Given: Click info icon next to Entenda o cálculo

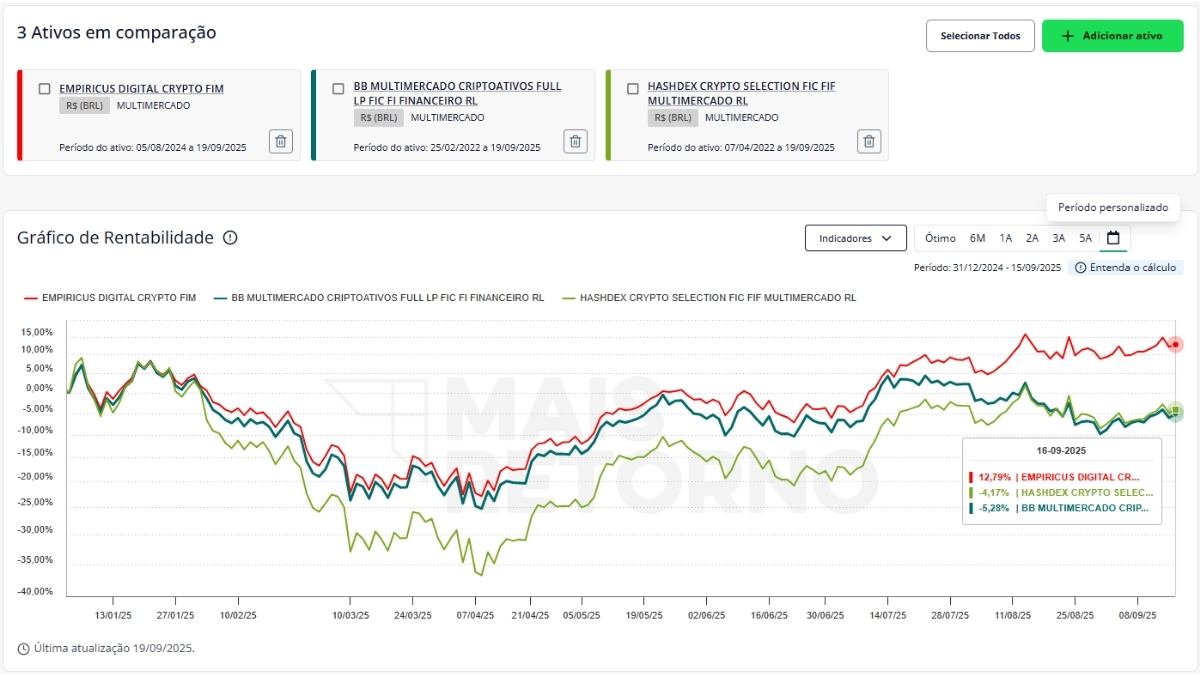Looking at the screenshot, I should 1081,268.
